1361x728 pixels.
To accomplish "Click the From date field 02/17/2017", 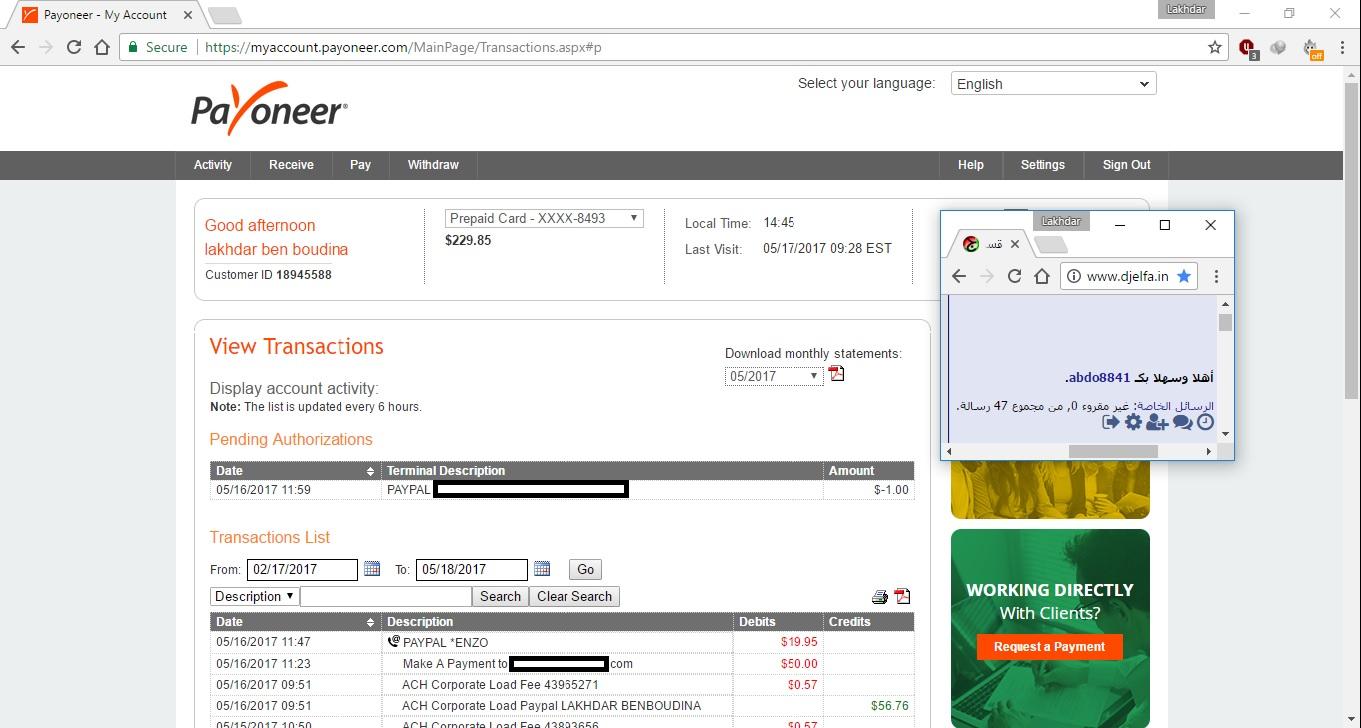I will [x=302, y=570].
